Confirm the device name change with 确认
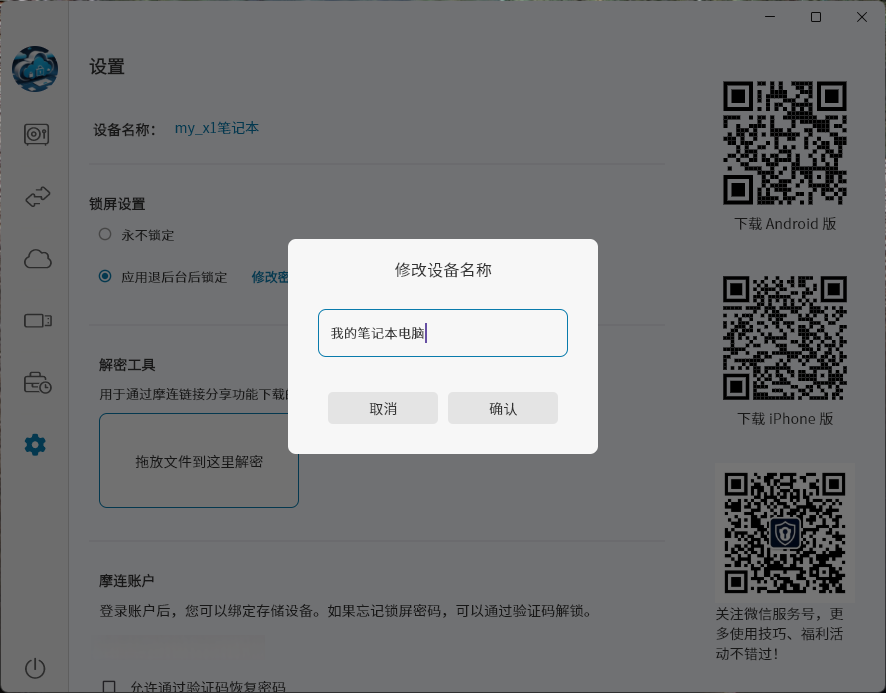 tap(502, 407)
